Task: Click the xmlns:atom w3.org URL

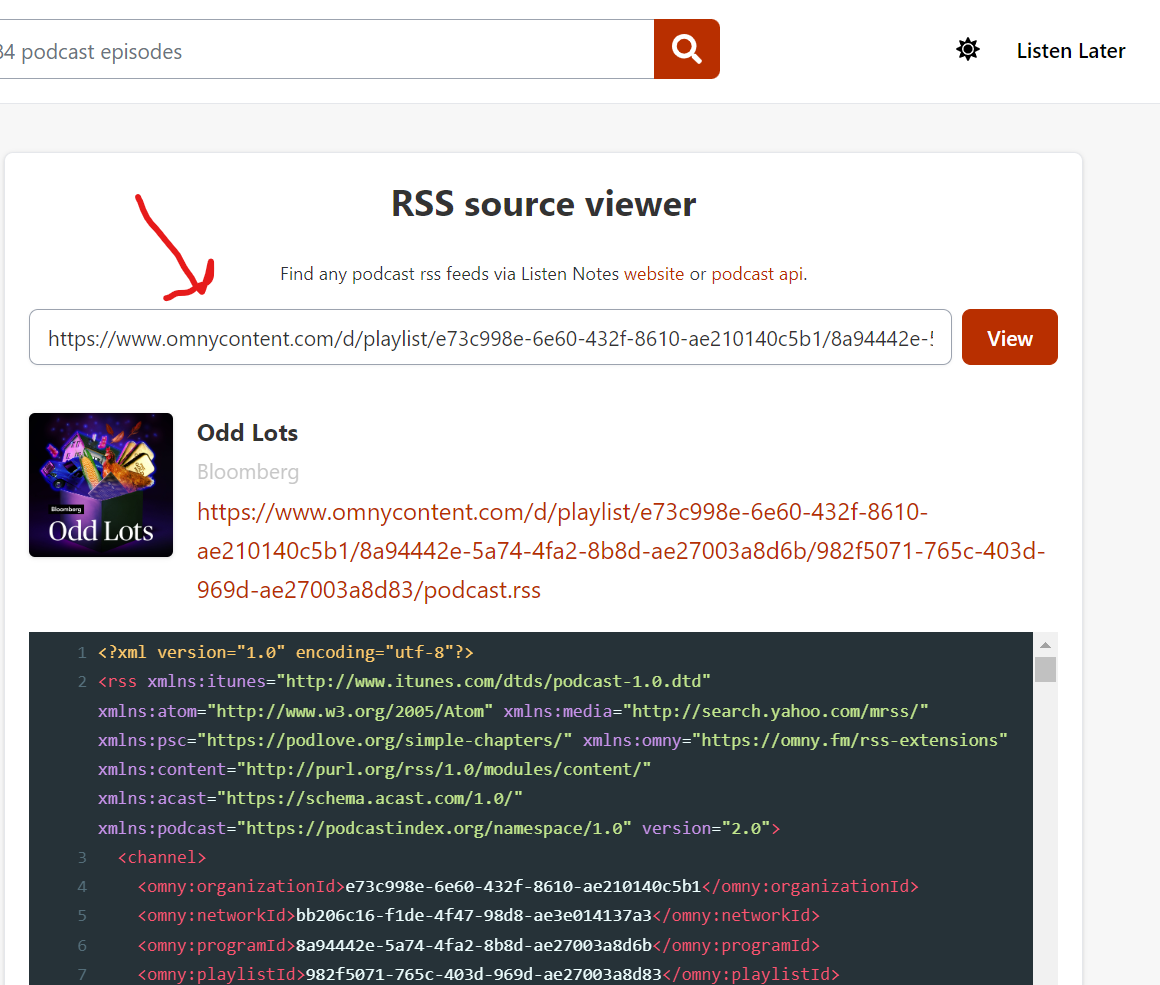Action: pos(351,711)
